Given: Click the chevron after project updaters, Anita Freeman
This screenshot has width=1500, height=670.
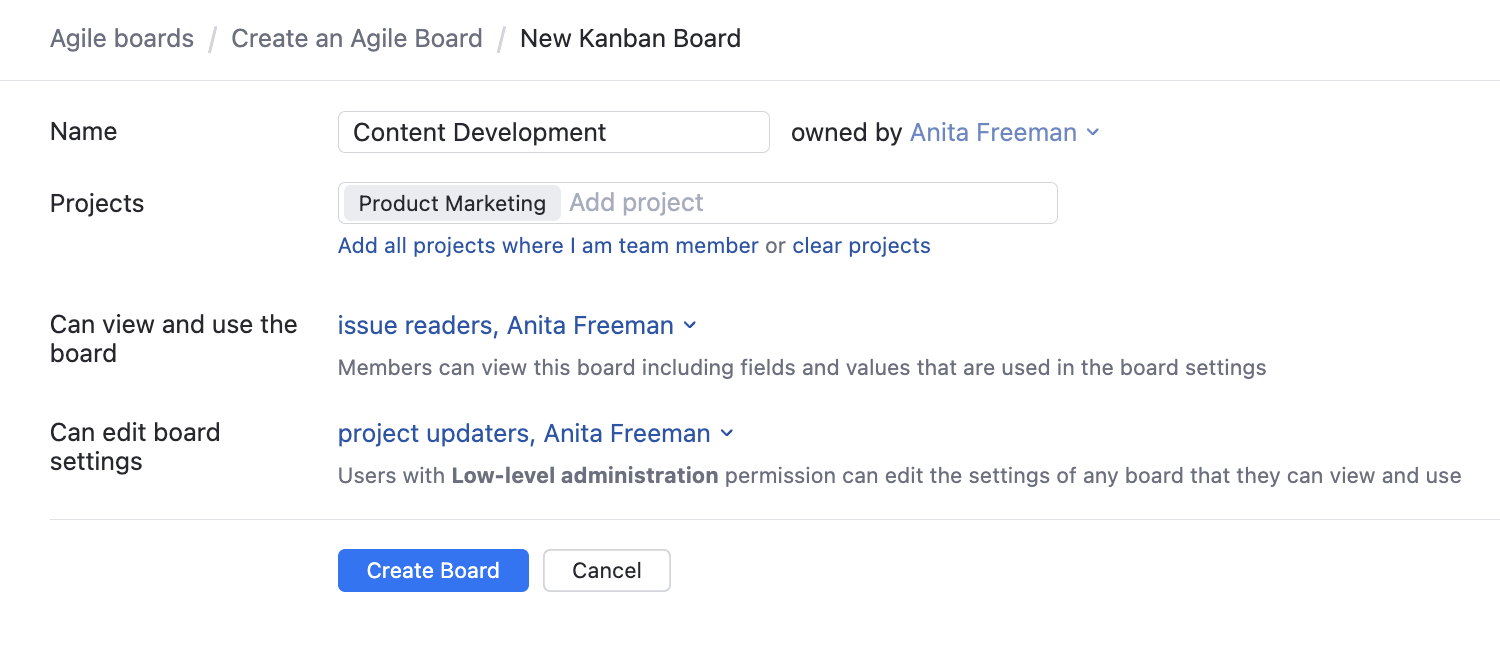Looking at the screenshot, I should point(727,434).
